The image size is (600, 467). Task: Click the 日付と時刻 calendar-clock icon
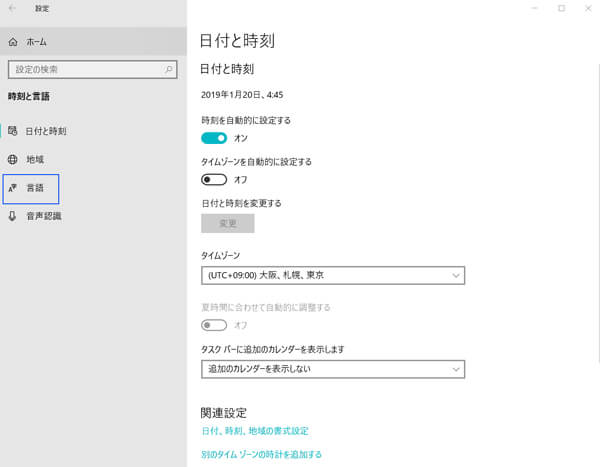coord(13,131)
